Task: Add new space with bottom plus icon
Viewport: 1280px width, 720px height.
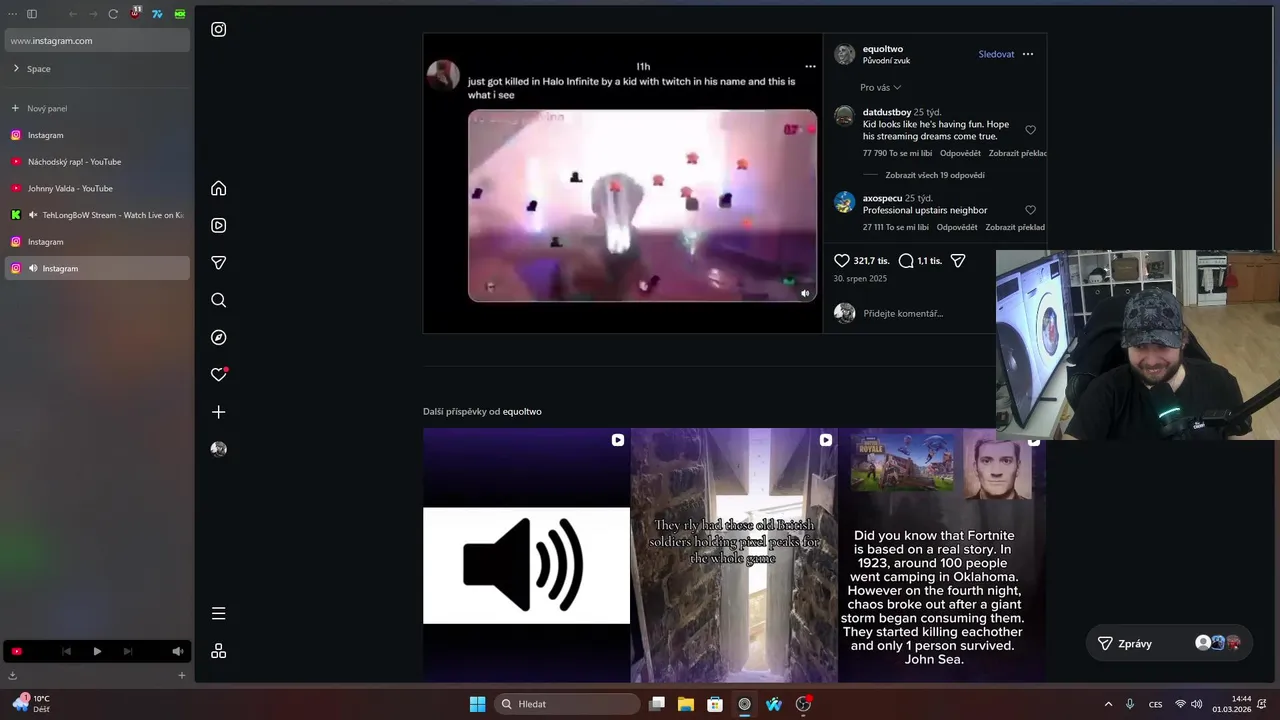Action: tap(181, 675)
